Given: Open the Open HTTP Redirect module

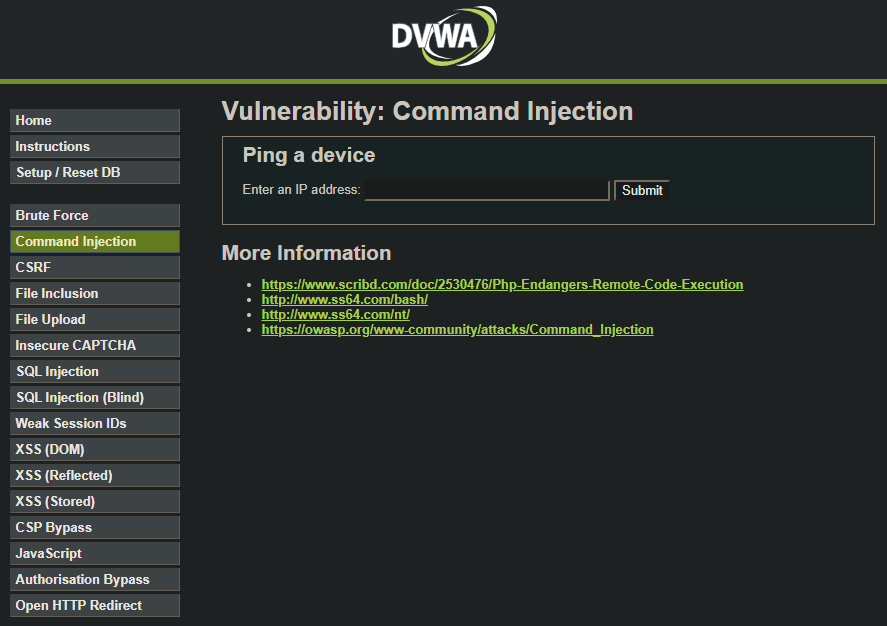Looking at the screenshot, I should point(95,606).
